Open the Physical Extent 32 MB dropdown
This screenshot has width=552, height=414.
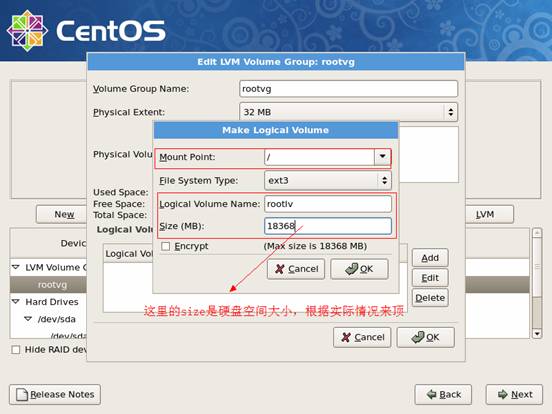pos(348,112)
